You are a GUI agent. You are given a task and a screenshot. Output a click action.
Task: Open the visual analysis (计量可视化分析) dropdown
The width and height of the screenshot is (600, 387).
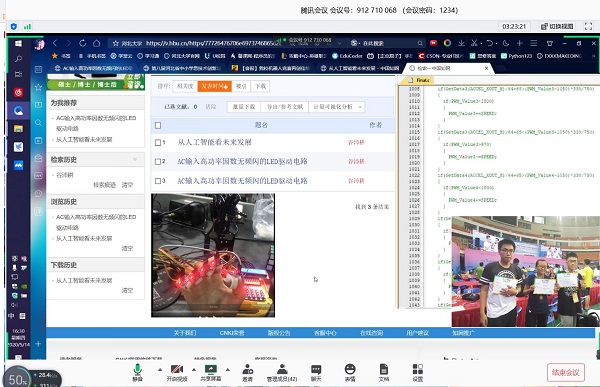coord(337,107)
